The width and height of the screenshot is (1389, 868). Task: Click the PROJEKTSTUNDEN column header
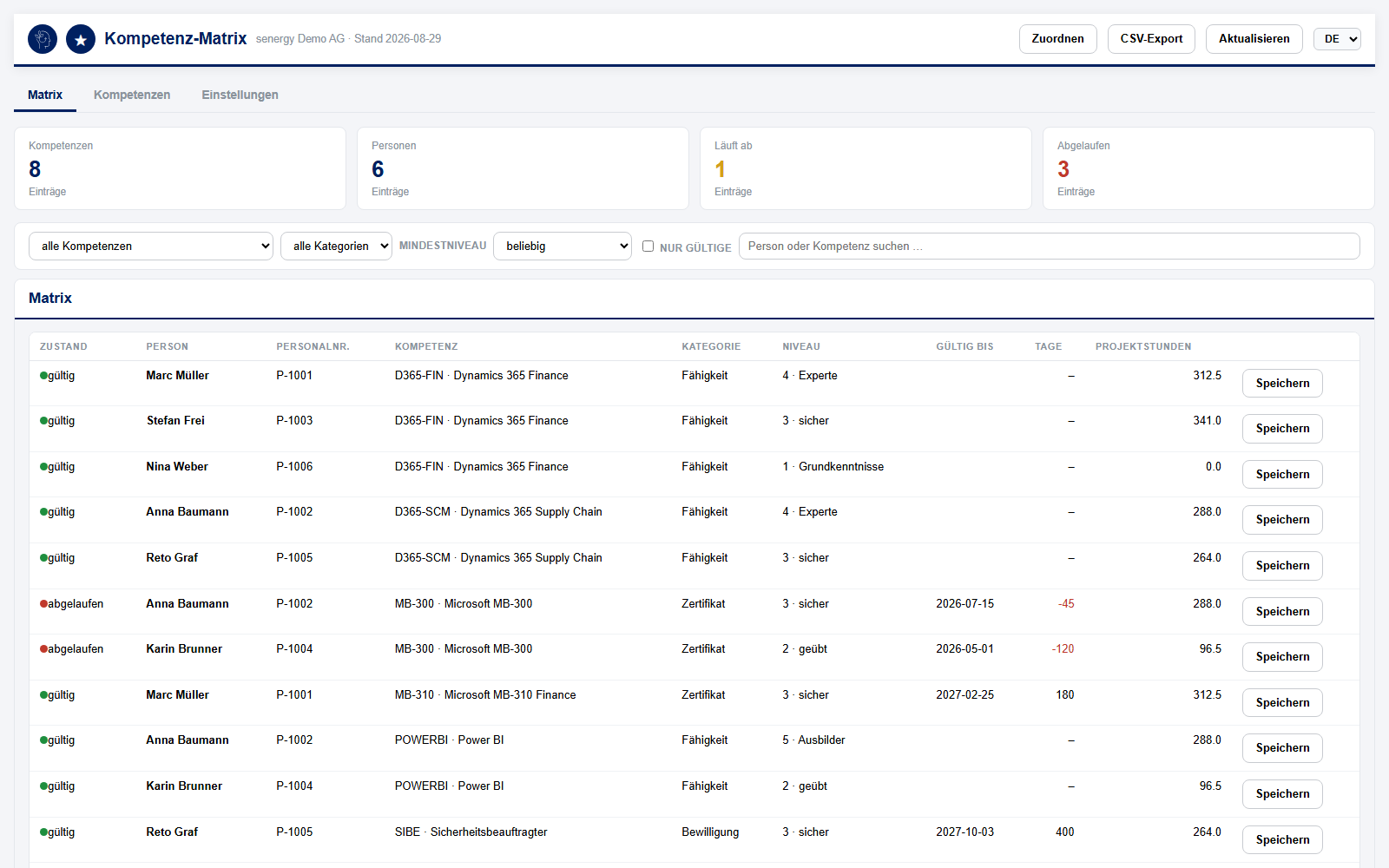(1143, 346)
